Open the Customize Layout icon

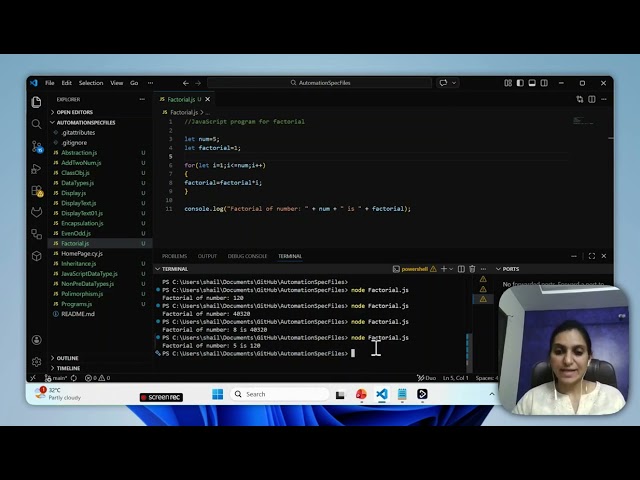point(508,83)
